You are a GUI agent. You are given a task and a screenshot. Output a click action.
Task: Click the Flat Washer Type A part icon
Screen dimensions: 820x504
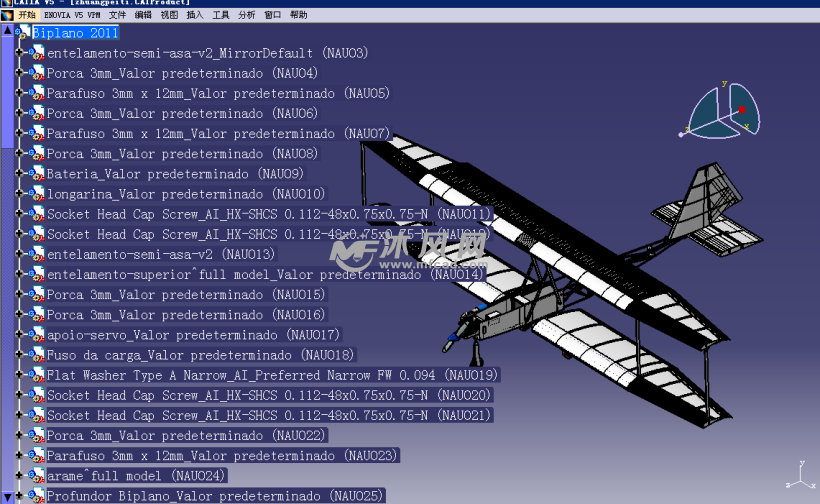click(37, 375)
